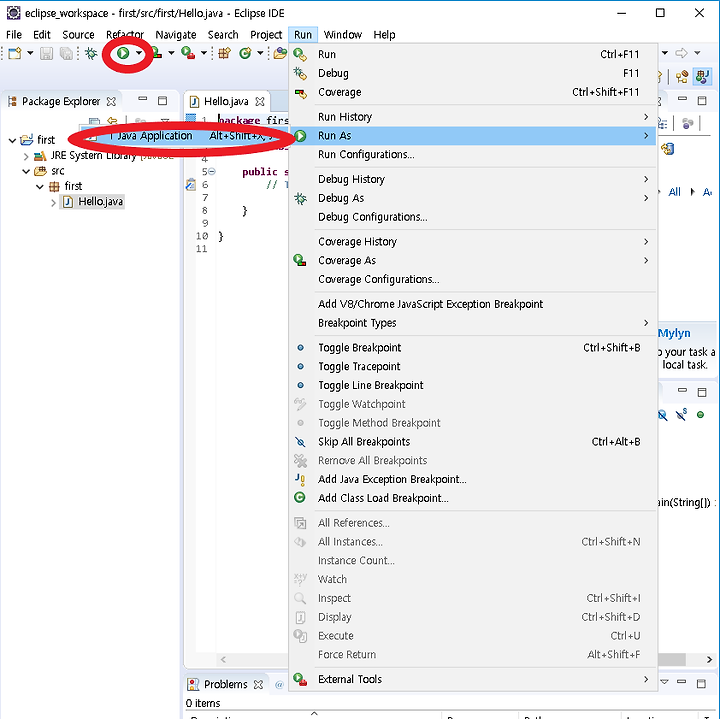Screen dimensions: 720x719
Task: Click the New Java Class toolbar icon
Action: [x=245, y=53]
